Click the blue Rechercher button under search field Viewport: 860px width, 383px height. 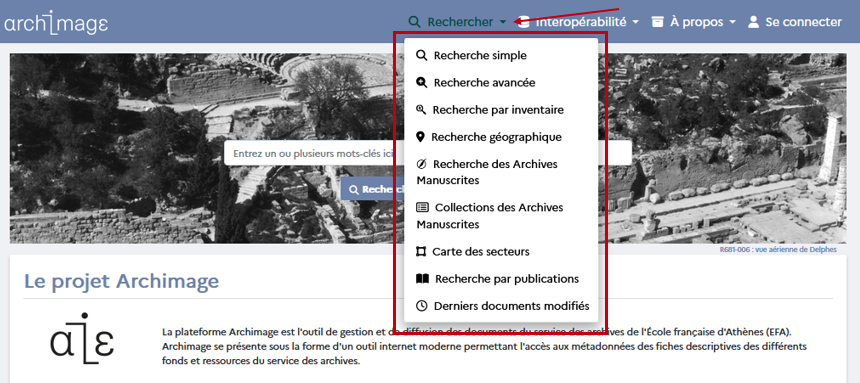click(372, 189)
